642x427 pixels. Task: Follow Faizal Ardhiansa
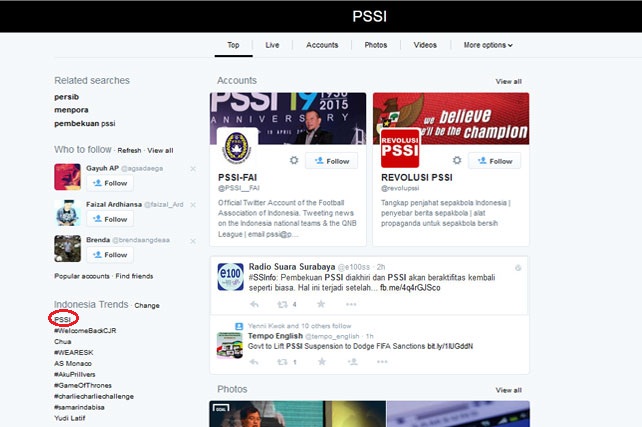pos(110,219)
